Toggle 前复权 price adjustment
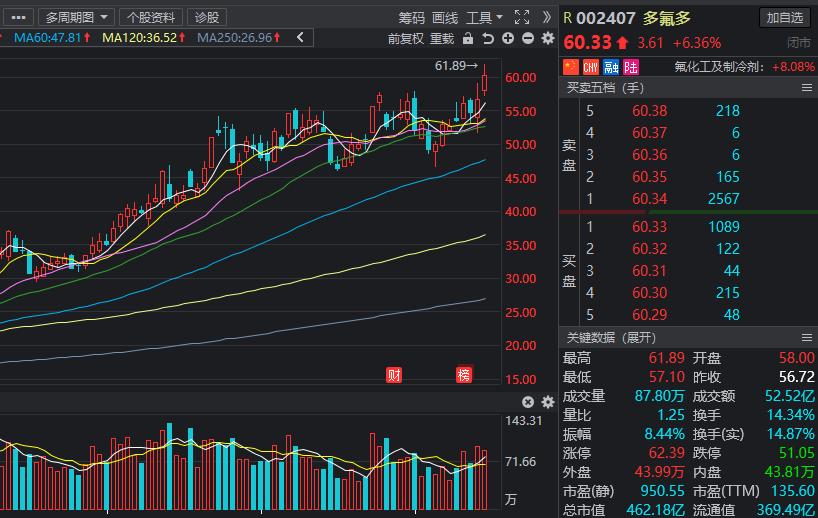The width and height of the screenshot is (818, 518). click(406, 38)
